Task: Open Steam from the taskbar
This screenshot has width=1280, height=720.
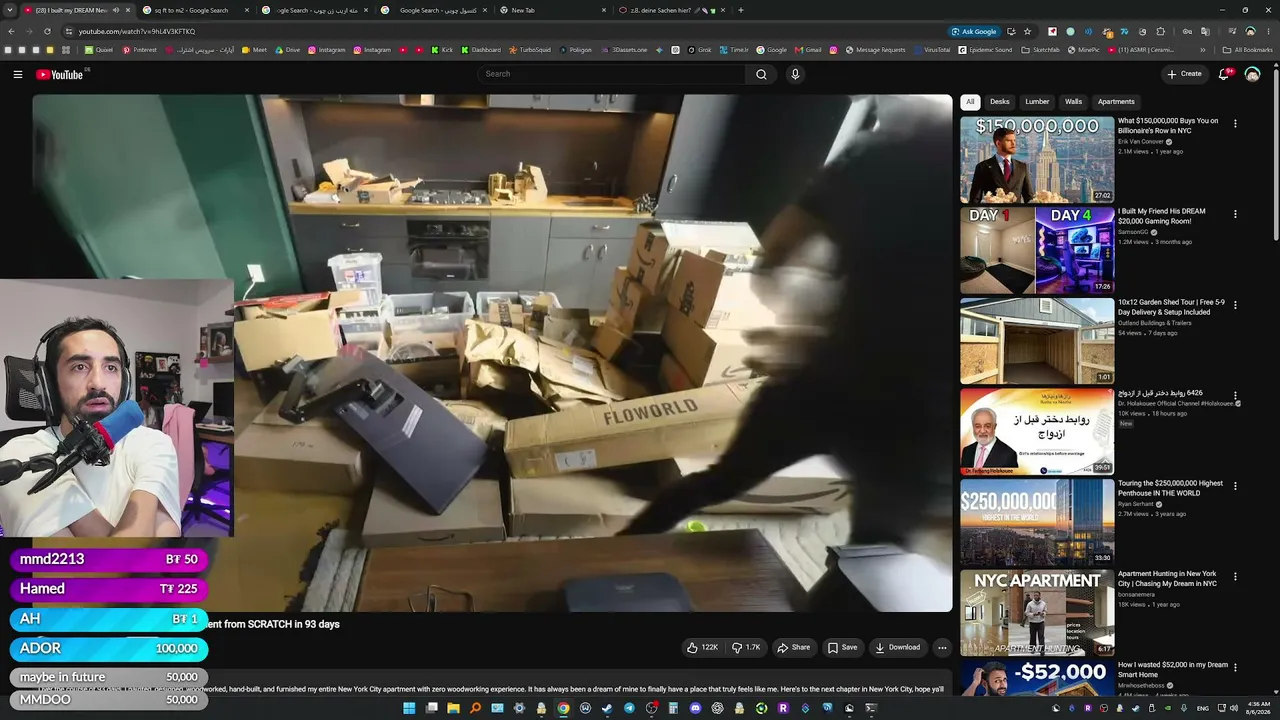Action: click(x=607, y=708)
